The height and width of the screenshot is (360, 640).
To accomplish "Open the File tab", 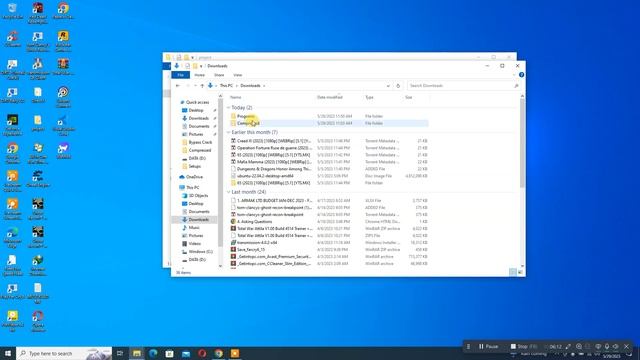I will pos(180,75).
